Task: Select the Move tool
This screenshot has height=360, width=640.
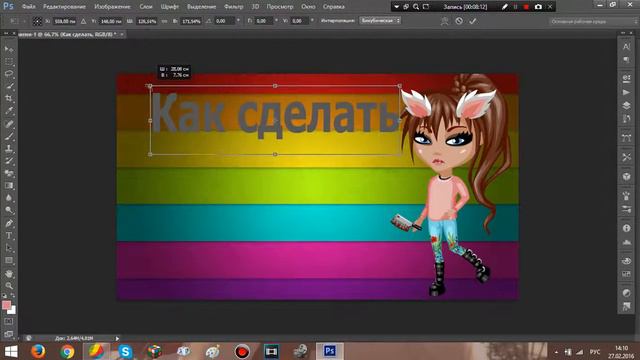Action: (9, 49)
